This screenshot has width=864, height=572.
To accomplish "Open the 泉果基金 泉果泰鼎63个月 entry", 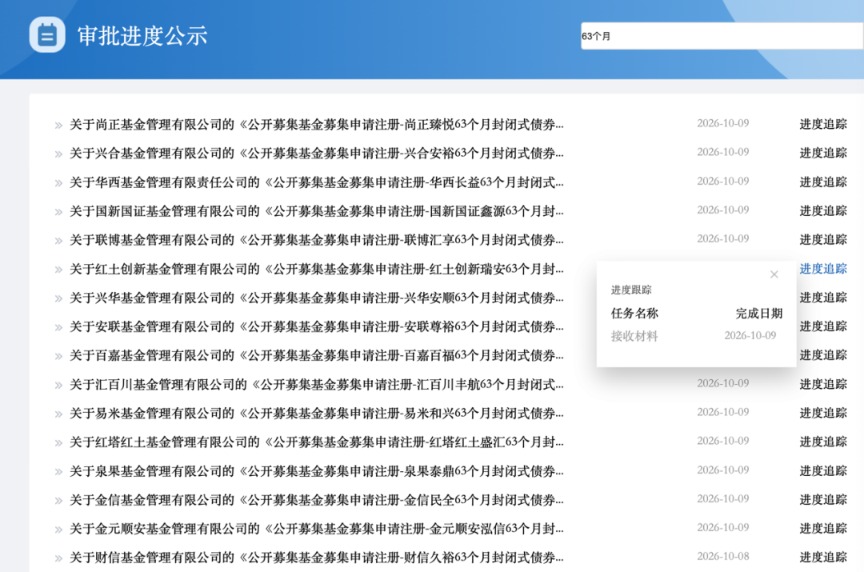I will click(x=316, y=471).
